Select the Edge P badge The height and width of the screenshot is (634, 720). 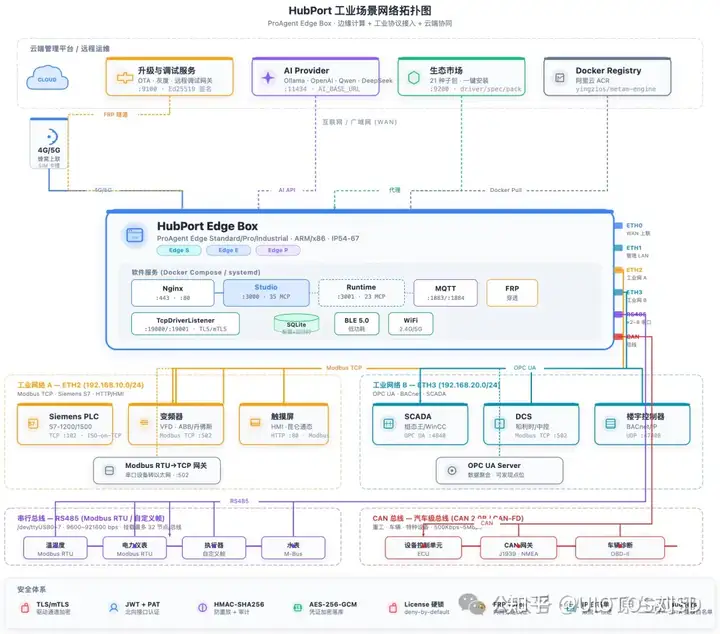(278, 250)
